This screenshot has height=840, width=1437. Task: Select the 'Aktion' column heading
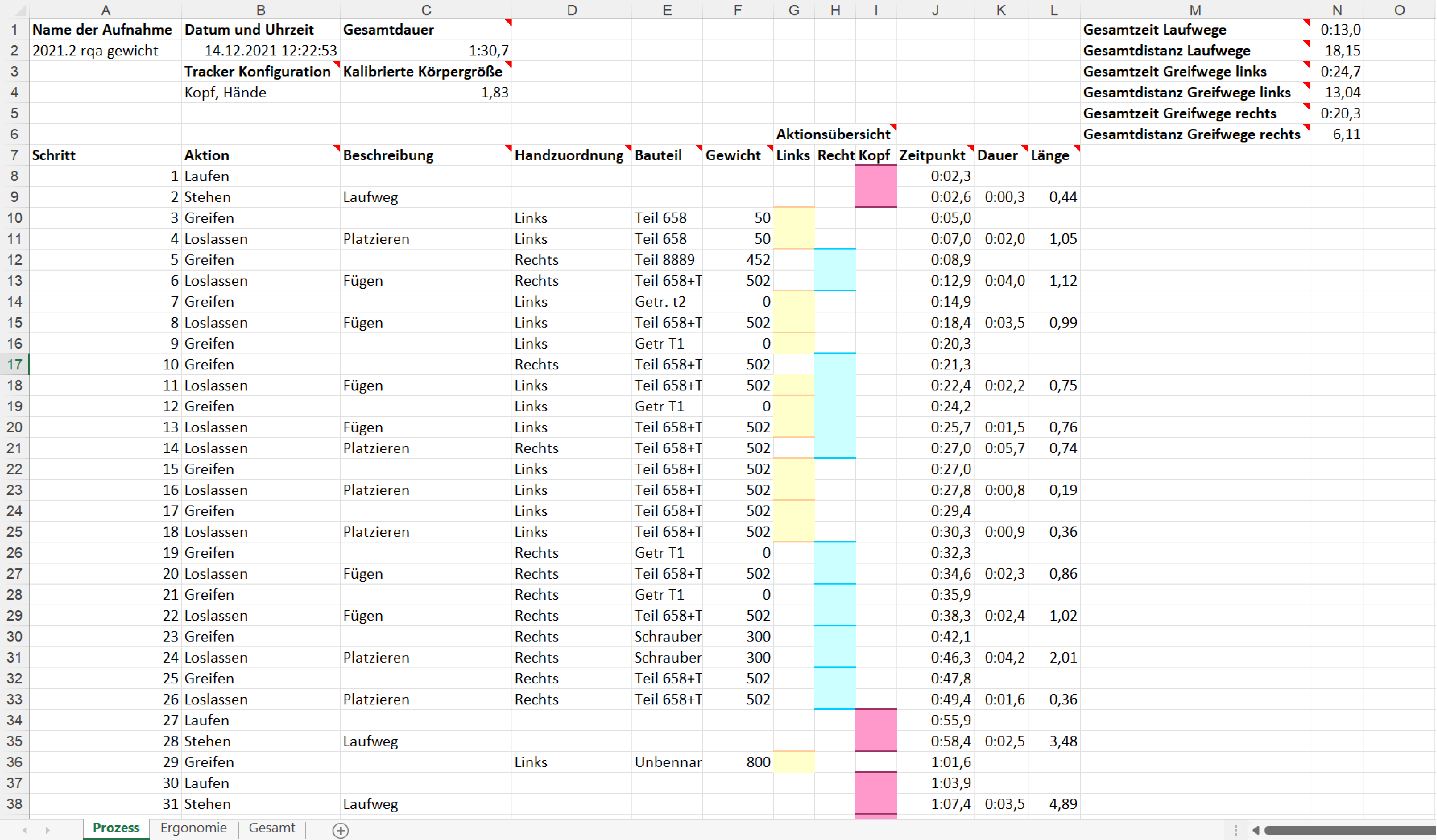point(261,155)
